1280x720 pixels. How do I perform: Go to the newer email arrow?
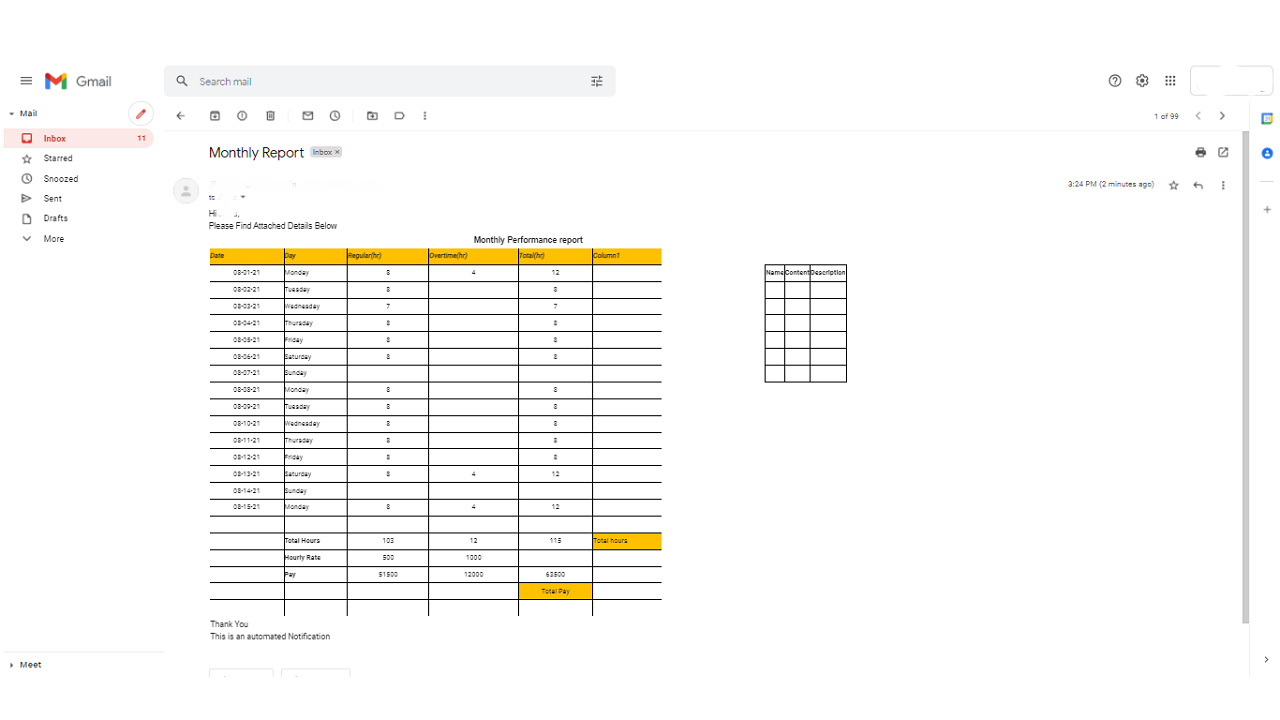click(x=1198, y=116)
